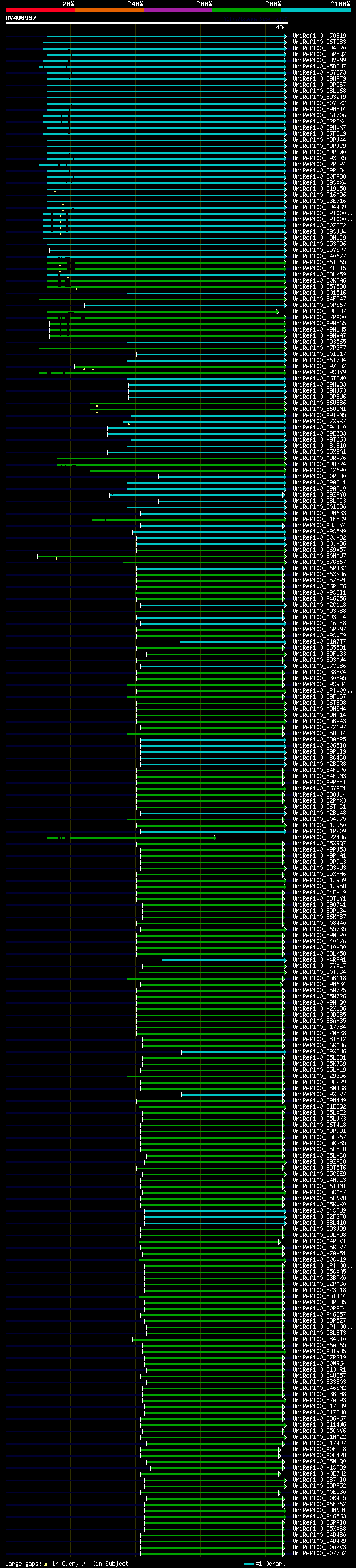356x1568 pixels.
Task: Select hit UniRef100_Q94JJ0
Action: click(x=319, y=427)
